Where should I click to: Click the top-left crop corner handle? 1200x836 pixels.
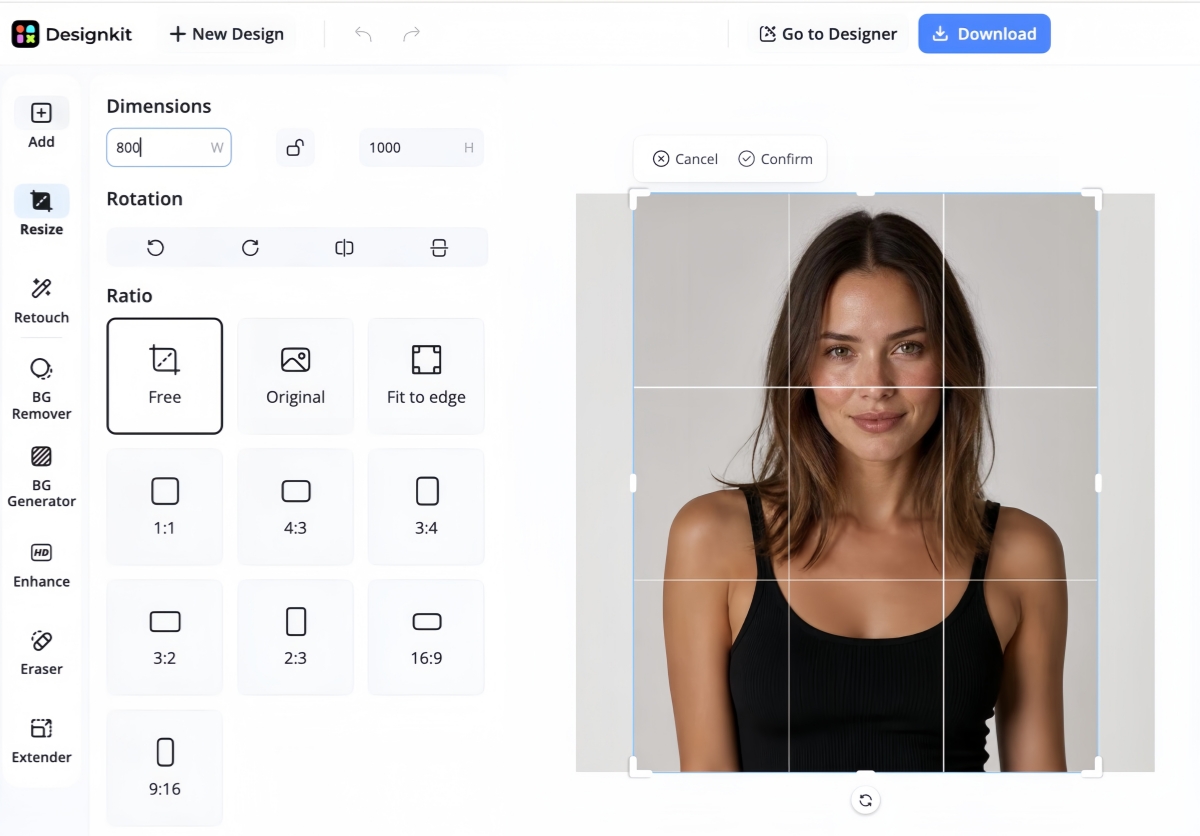coord(637,197)
